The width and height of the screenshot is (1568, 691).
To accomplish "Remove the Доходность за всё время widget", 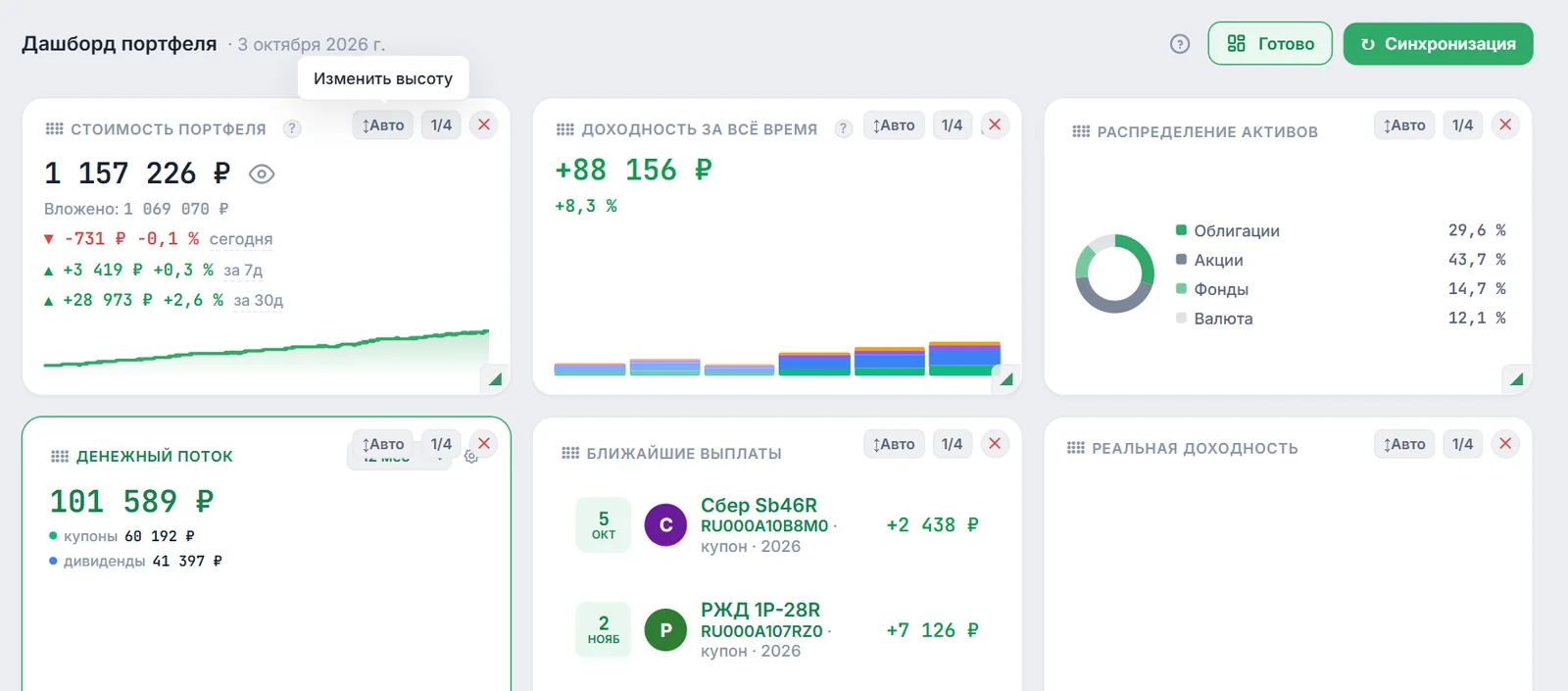I will pos(995,124).
